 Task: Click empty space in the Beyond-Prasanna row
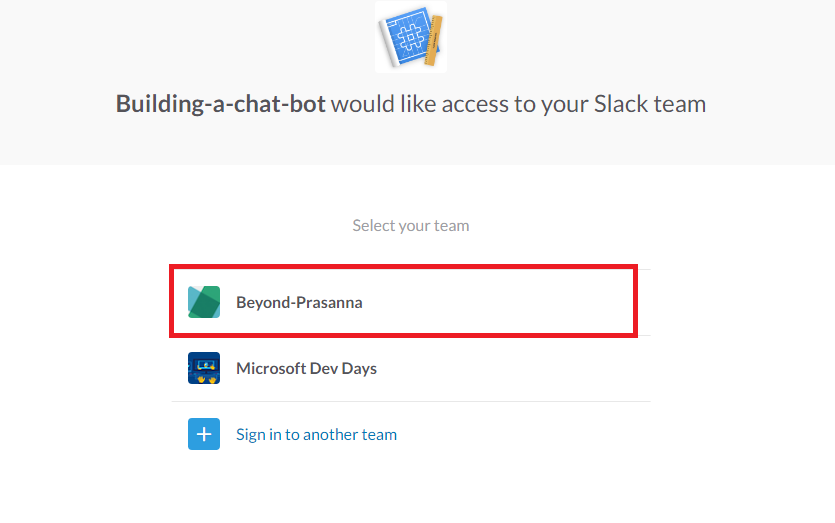500,302
